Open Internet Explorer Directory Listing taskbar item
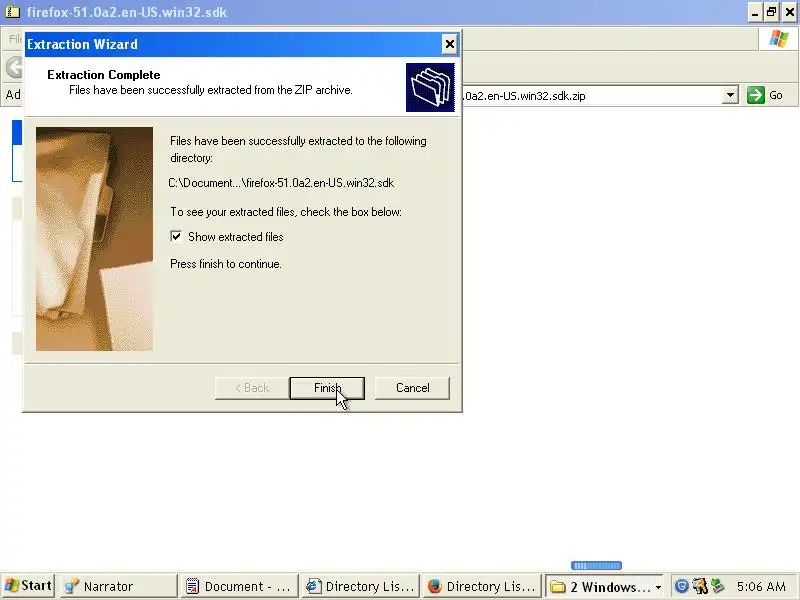 [360, 586]
